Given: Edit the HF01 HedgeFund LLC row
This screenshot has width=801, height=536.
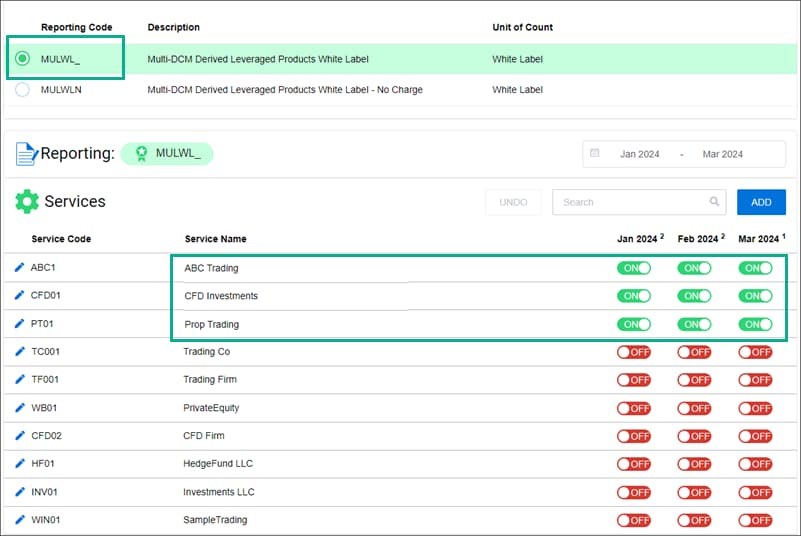Looking at the screenshot, I should [x=19, y=464].
